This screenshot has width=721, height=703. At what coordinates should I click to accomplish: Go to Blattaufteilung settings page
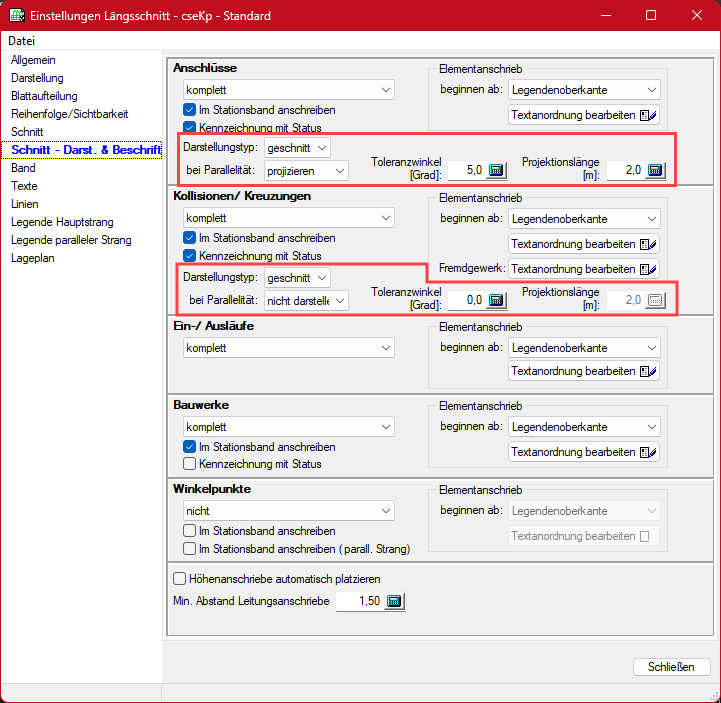point(44,96)
